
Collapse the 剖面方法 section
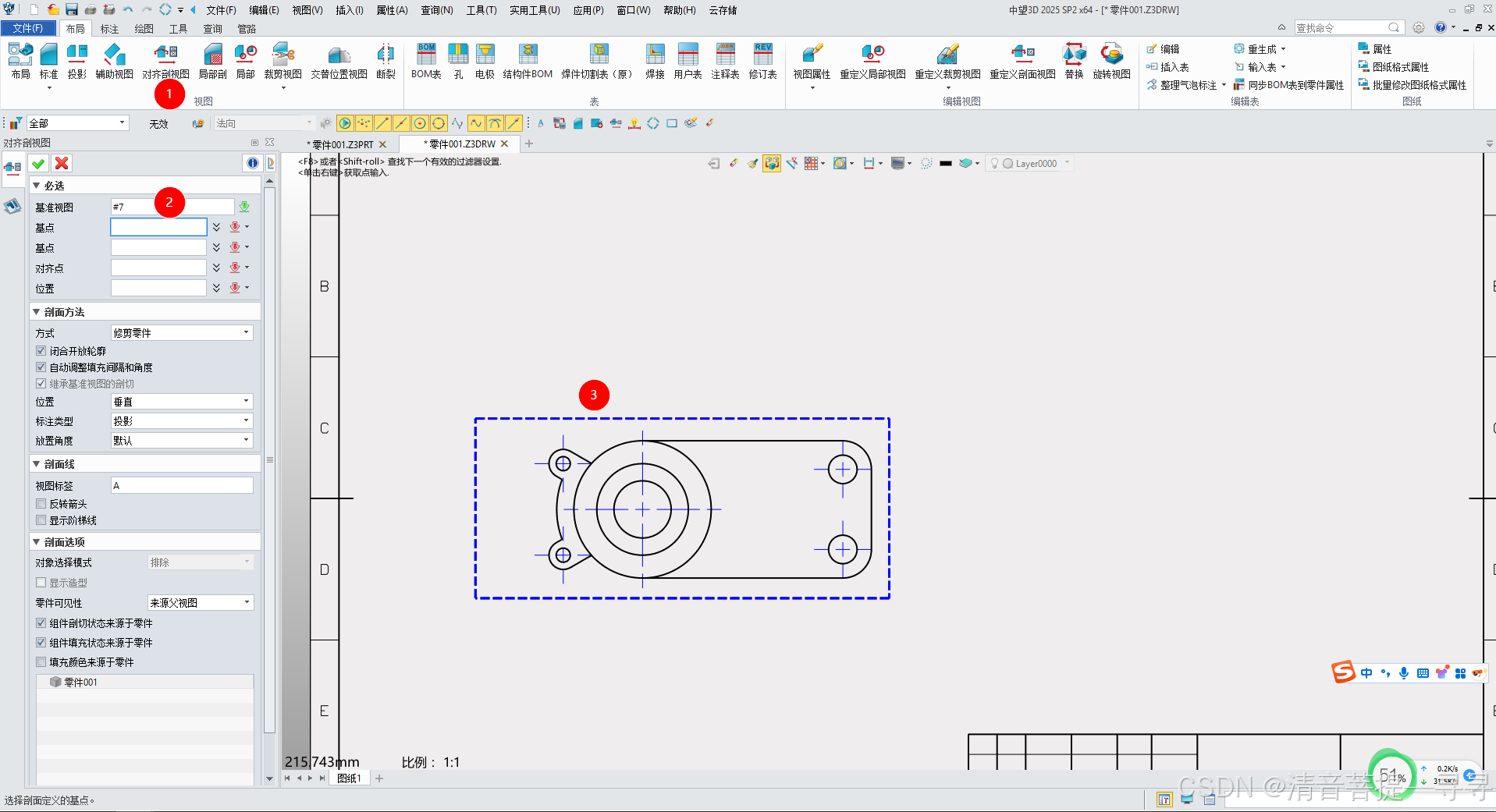tap(36, 312)
